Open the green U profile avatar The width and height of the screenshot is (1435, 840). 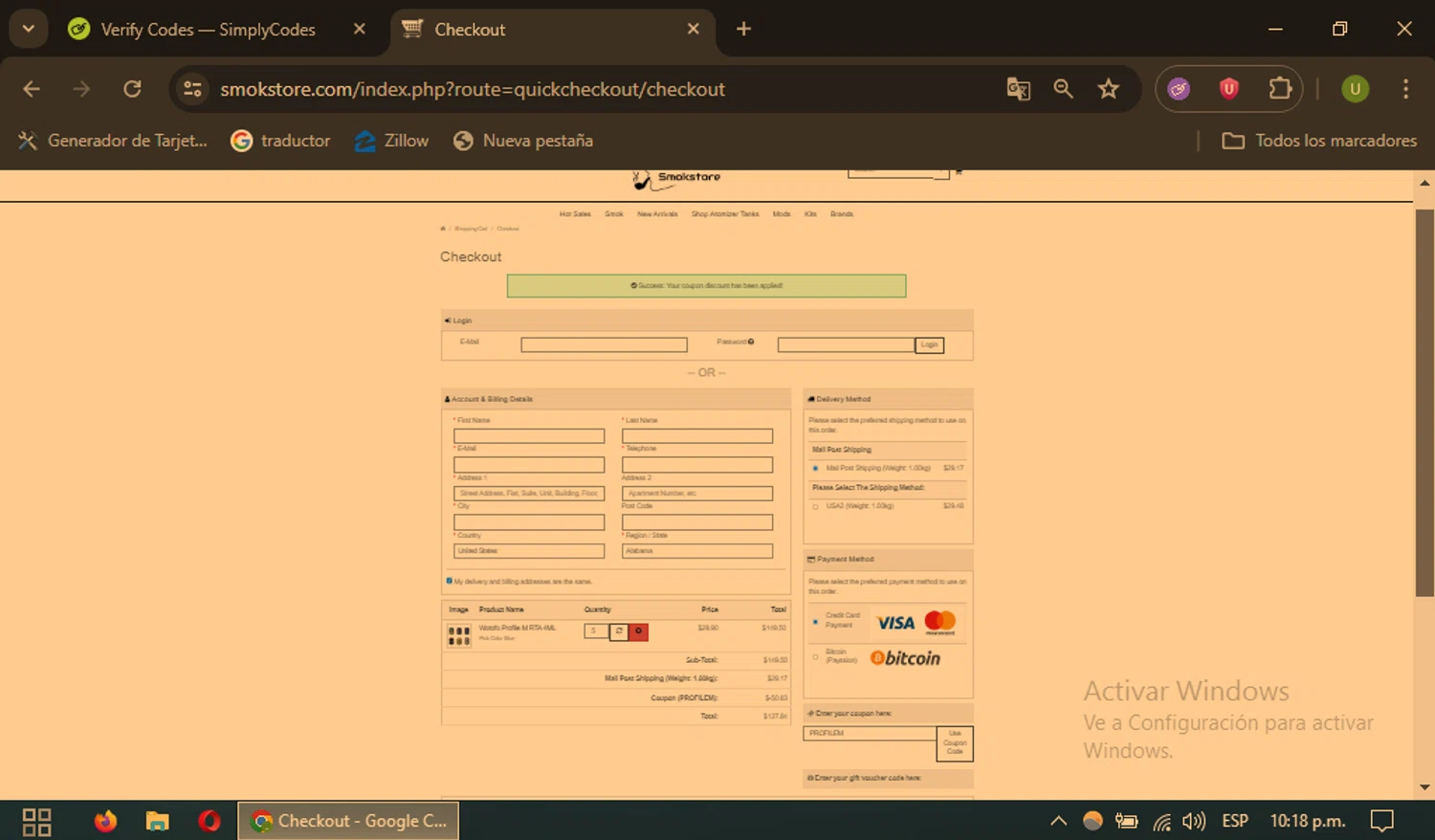1355,89
